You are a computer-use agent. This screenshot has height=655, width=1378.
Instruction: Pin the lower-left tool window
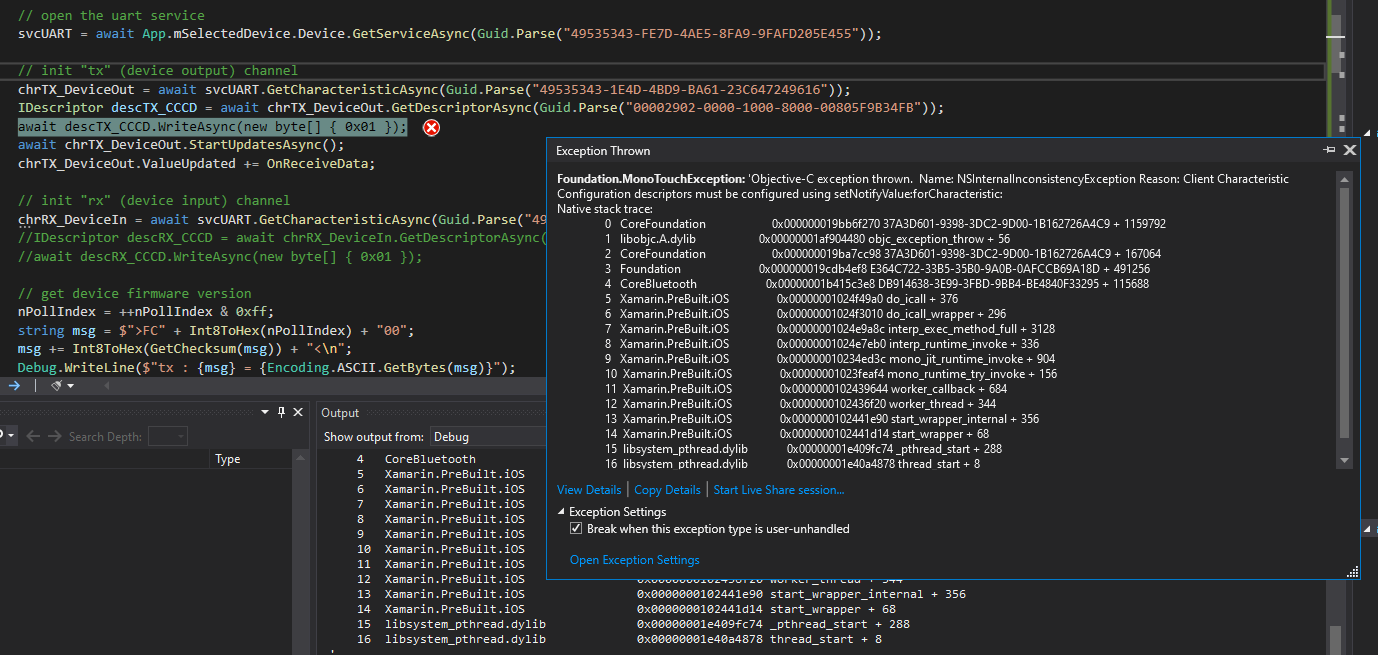coord(282,412)
